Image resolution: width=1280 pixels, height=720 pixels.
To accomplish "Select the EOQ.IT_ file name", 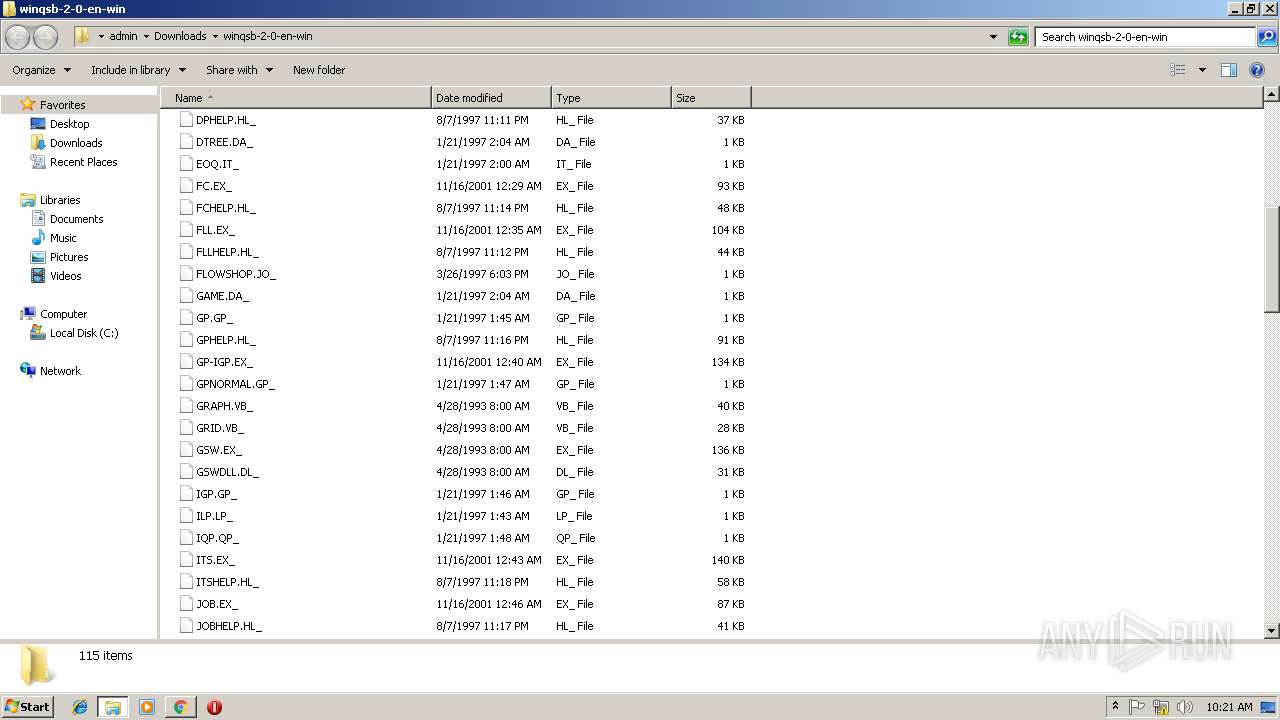I will coord(217,164).
